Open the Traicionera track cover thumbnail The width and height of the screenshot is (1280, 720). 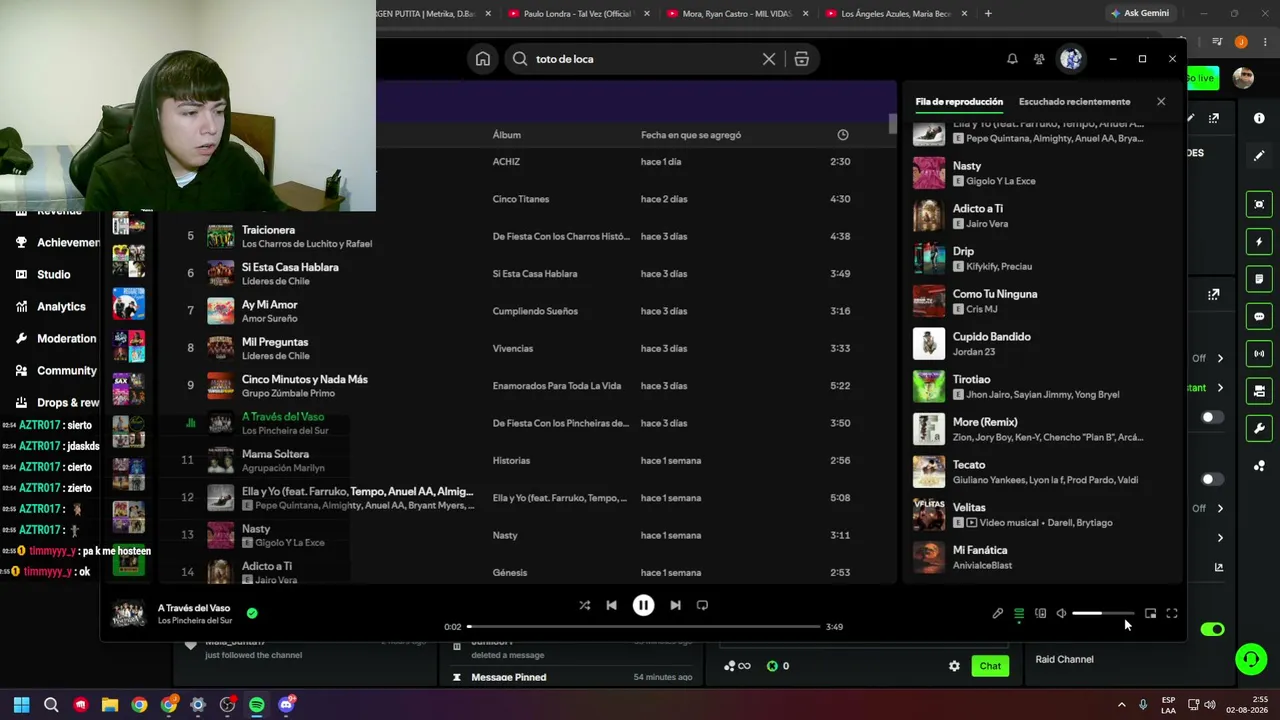(x=220, y=236)
